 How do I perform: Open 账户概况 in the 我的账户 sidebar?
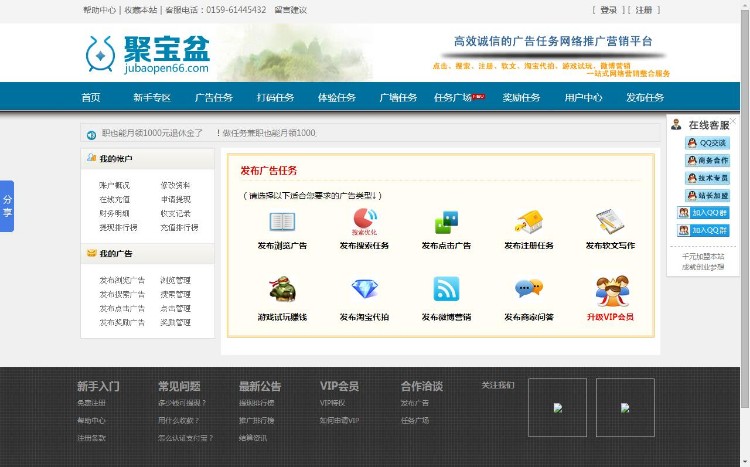[x=115, y=185]
